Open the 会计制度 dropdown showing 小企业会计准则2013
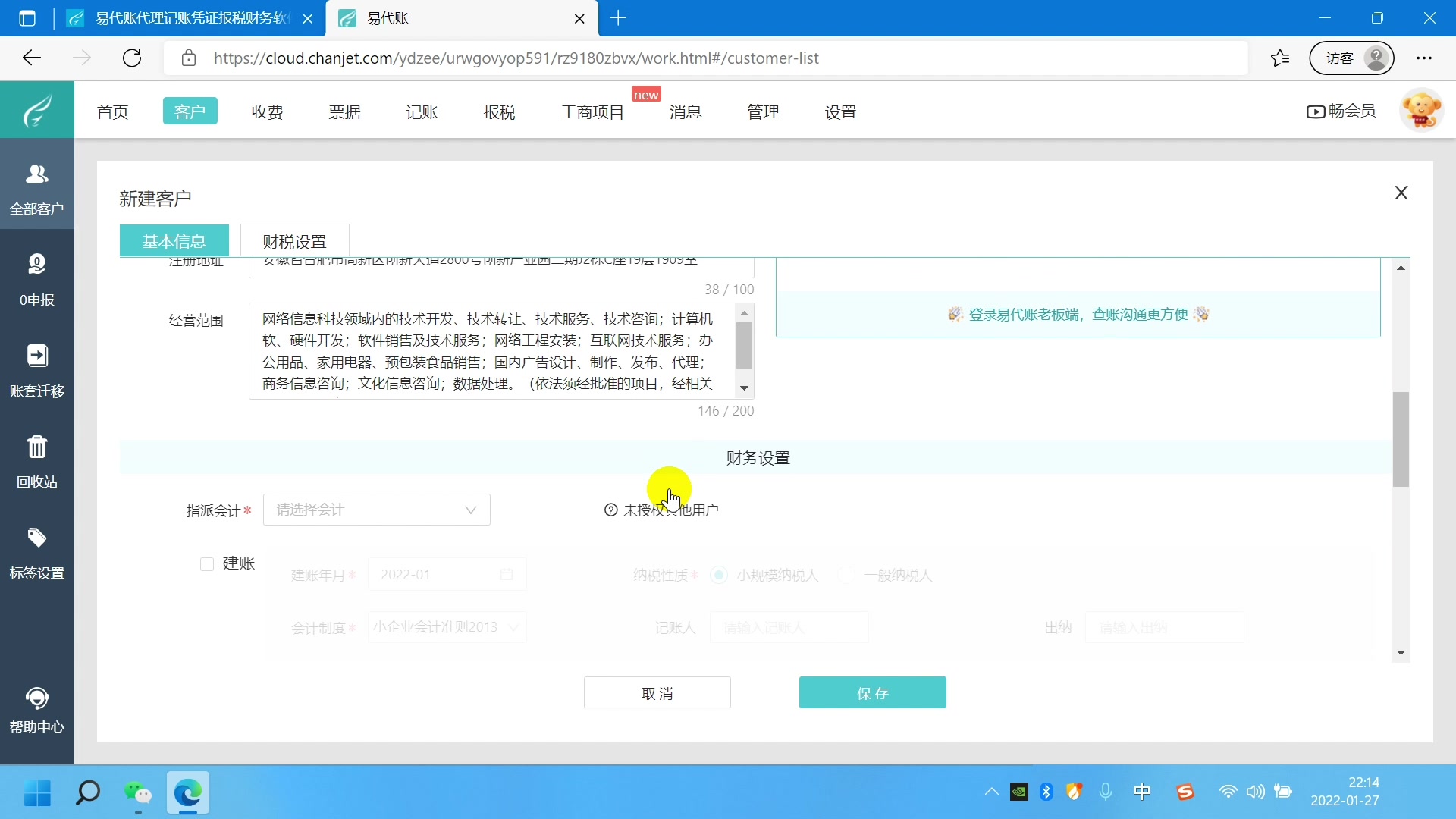 click(x=446, y=627)
